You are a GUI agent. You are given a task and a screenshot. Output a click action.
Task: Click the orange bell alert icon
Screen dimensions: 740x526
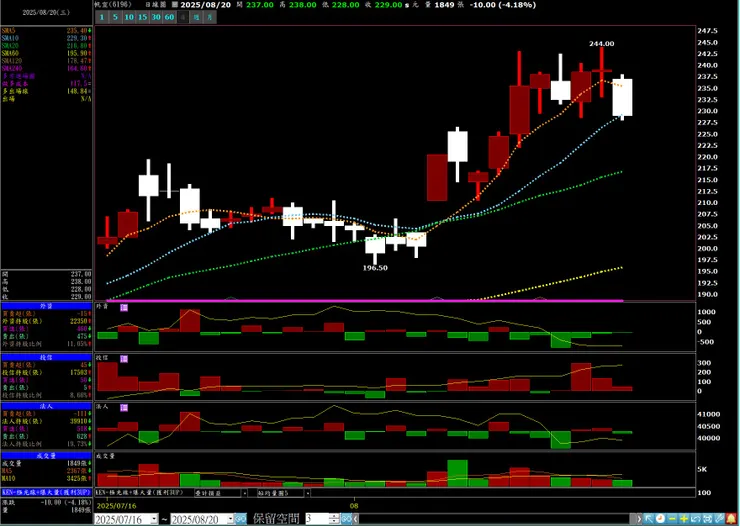point(731,519)
